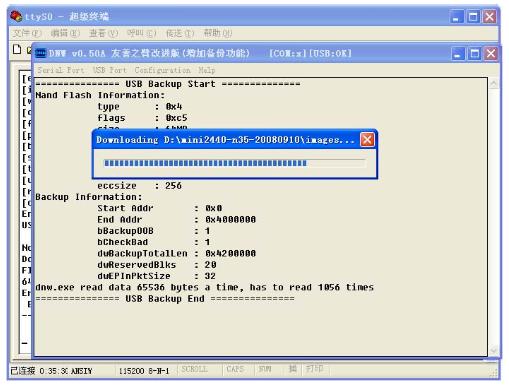
Task: Close the Downloading progress dialog
Action: pos(367,140)
